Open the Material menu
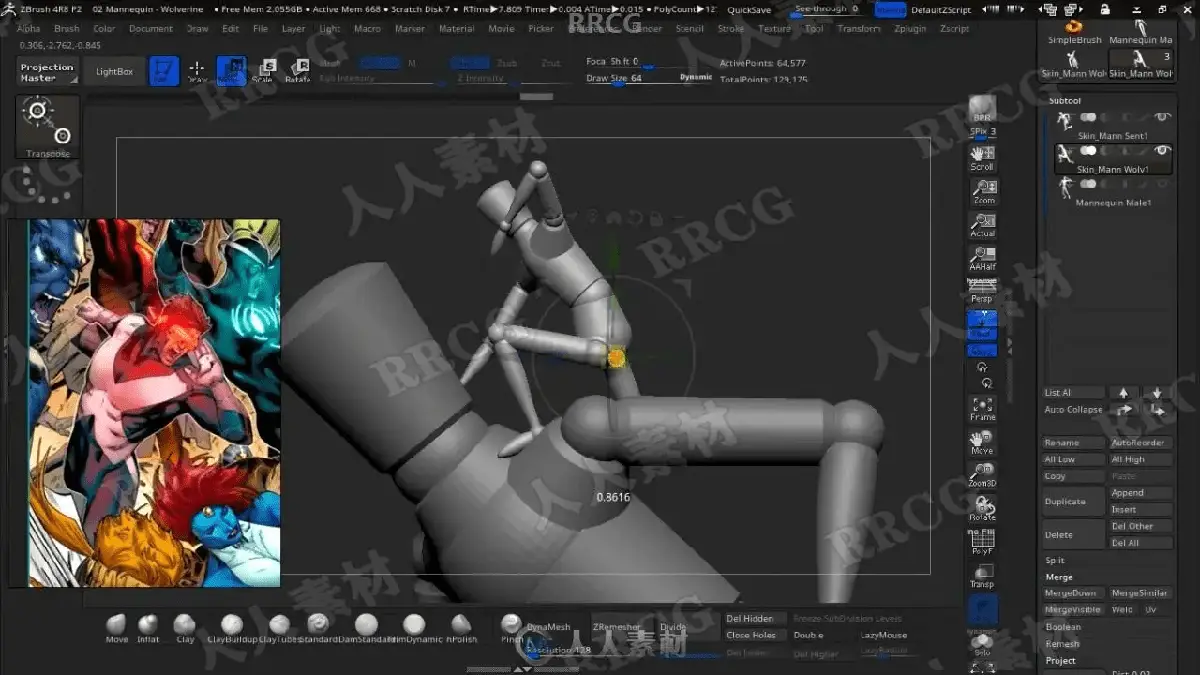1200x675 pixels. click(457, 29)
